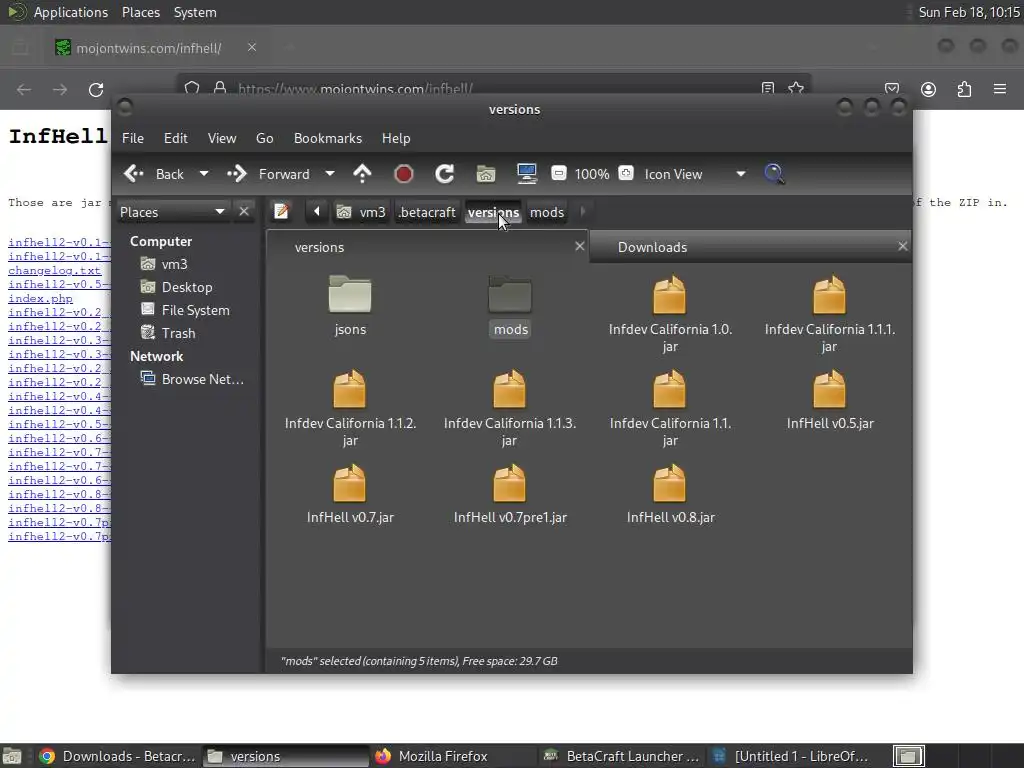Image resolution: width=1024 pixels, height=768 pixels.
Task: Close the Places sidebar panel
Action: tap(244, 212)
